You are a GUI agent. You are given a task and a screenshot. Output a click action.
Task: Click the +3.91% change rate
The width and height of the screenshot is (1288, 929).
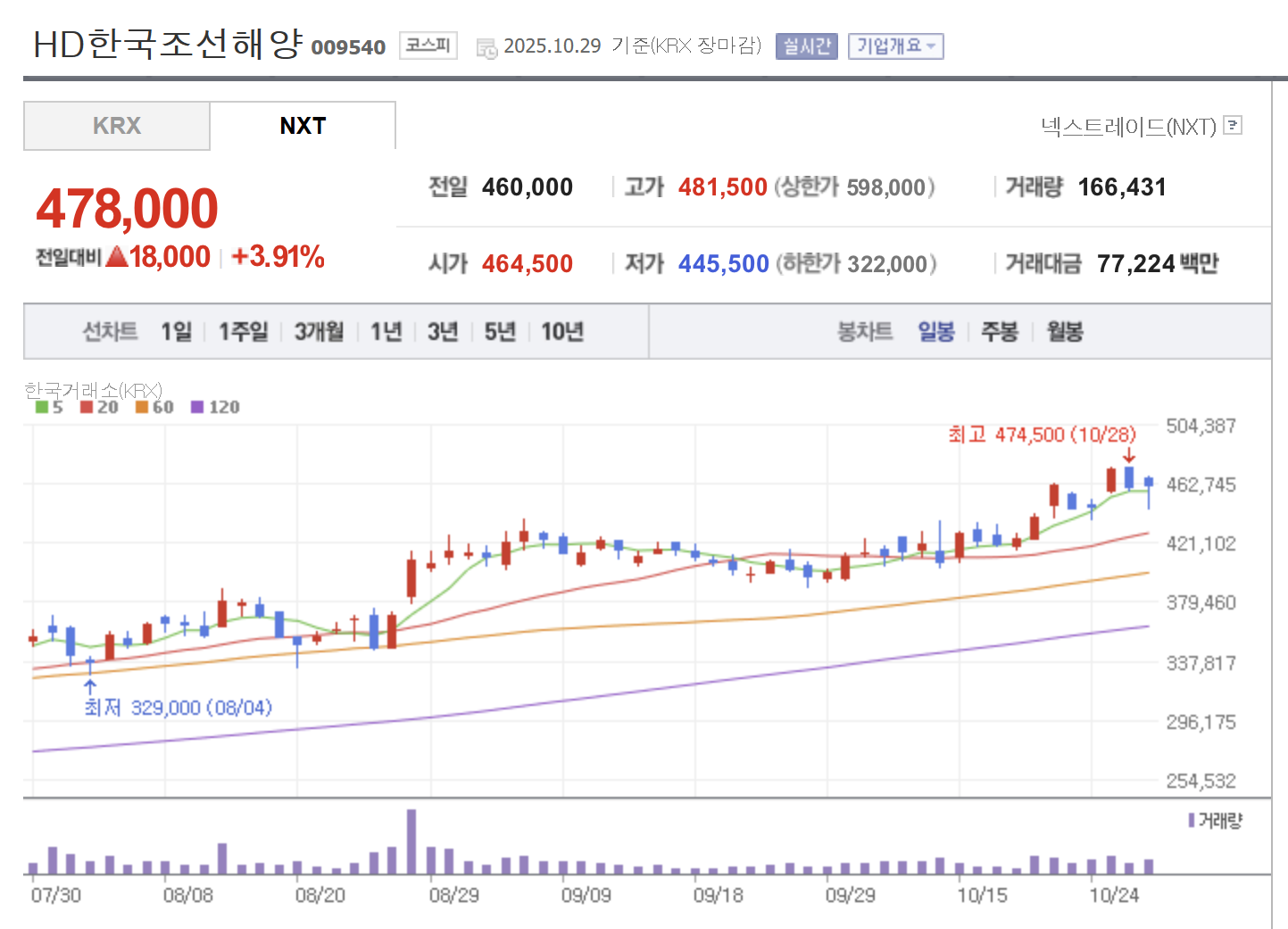coord(278,257)
